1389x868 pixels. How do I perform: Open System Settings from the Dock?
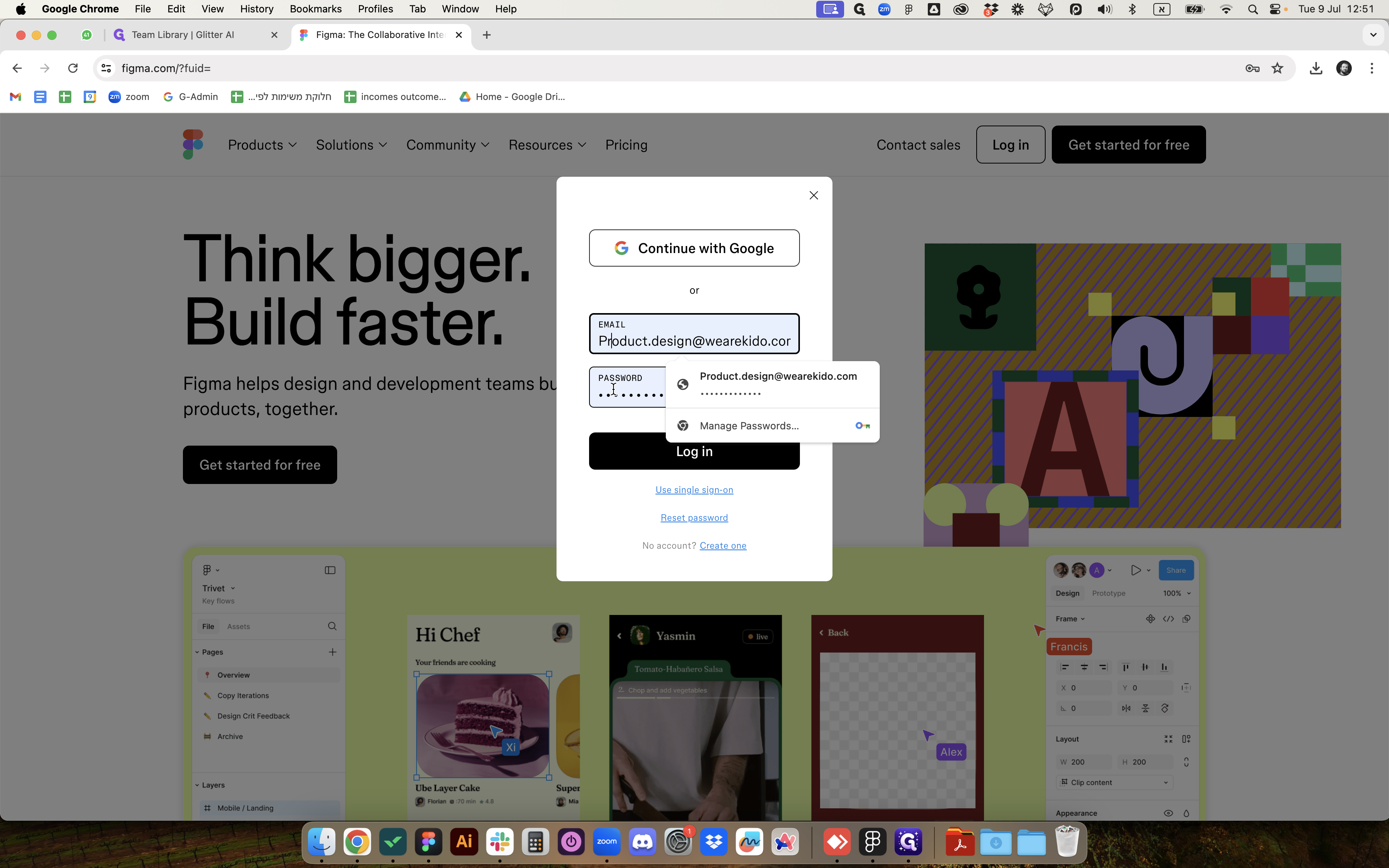(x=678, y=842)
